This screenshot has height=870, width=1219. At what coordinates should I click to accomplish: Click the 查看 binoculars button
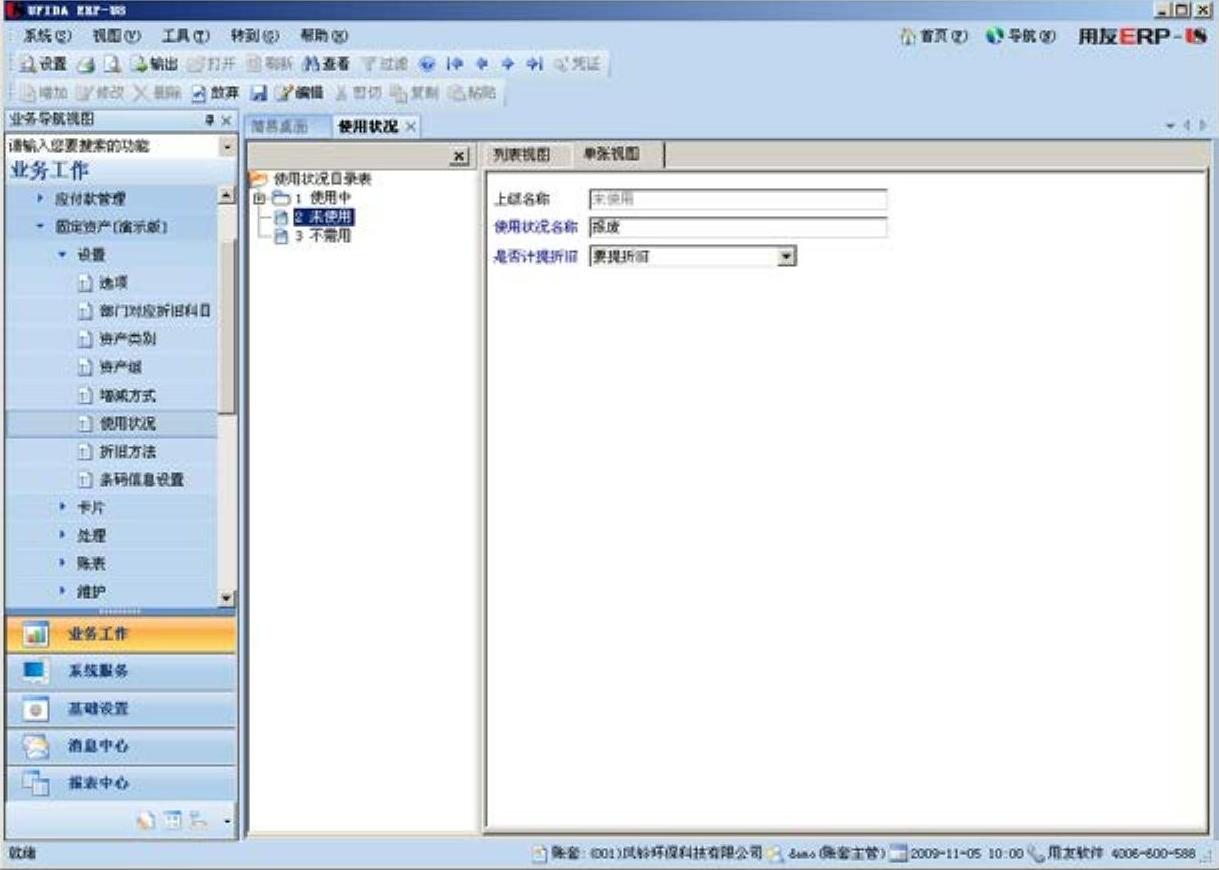point(326,64)
